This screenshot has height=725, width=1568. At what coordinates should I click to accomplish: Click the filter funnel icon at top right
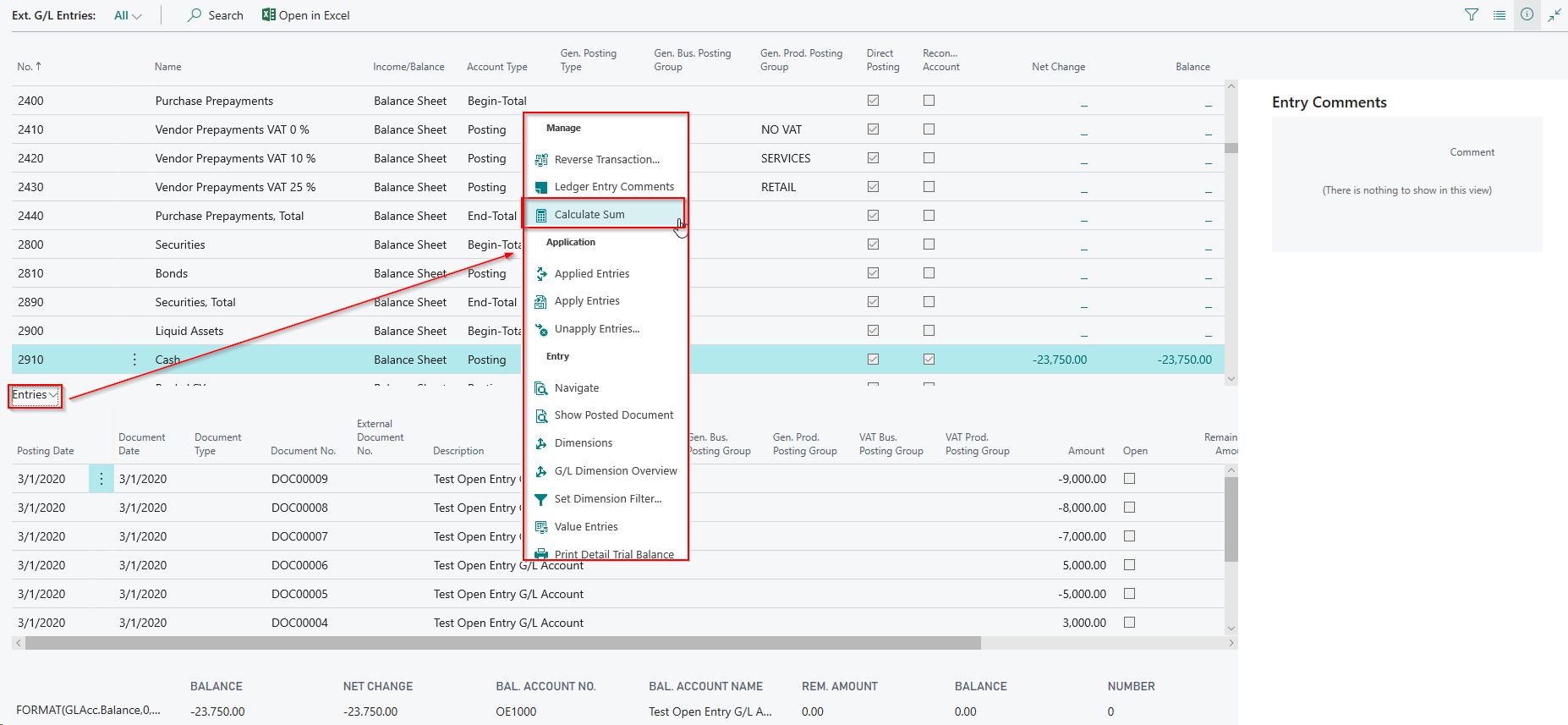click(x=1472, y=14)
